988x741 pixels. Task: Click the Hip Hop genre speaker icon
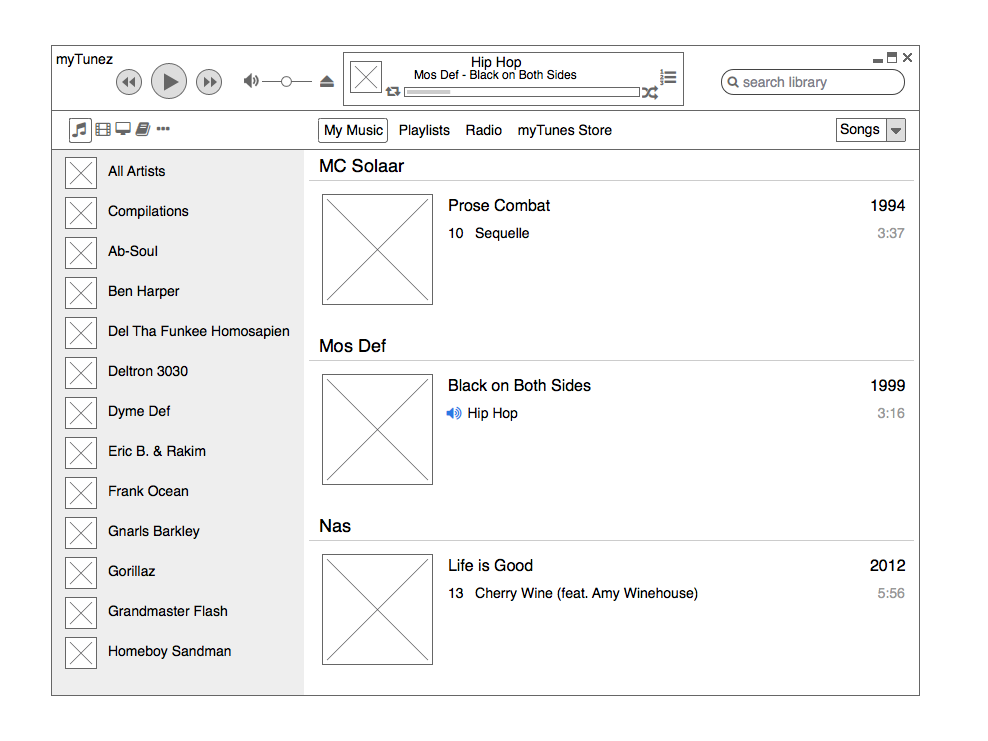[x=455, y=413]
